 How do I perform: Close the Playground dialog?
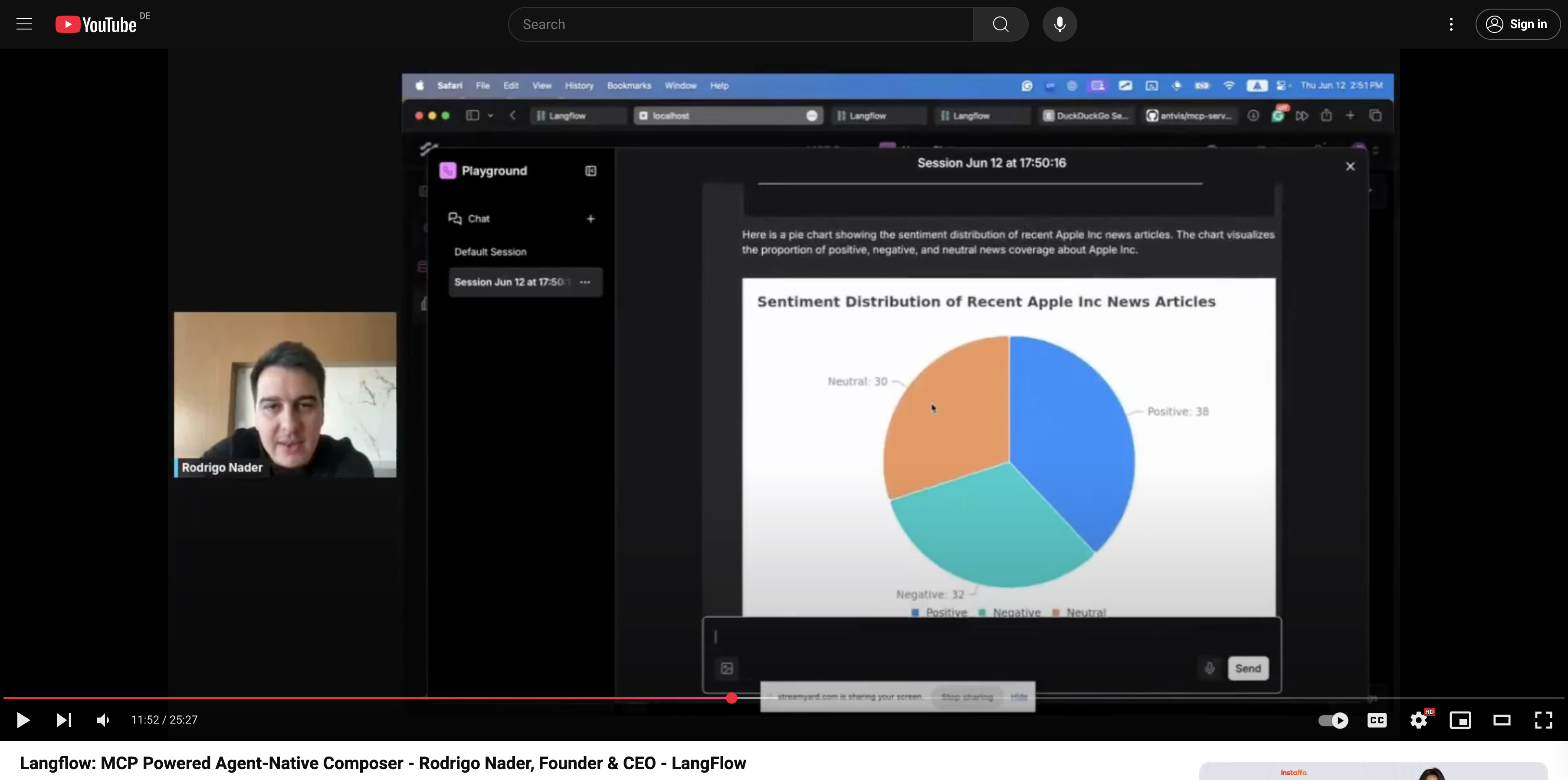pyautogui.click(x=1350, y=166)
